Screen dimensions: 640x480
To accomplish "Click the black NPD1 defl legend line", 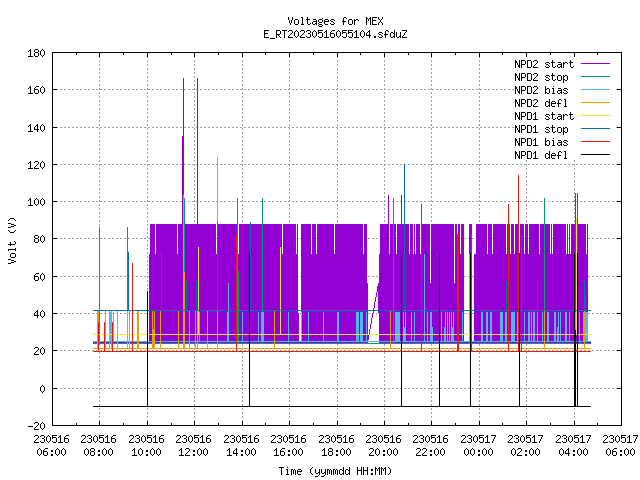I will click(x=595, y=155).
